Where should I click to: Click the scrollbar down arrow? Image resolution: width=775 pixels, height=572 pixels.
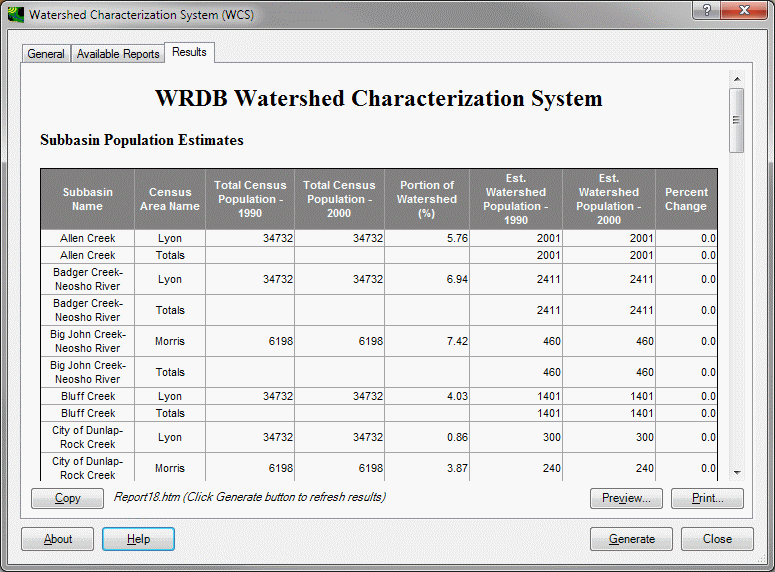coord(736,472)
